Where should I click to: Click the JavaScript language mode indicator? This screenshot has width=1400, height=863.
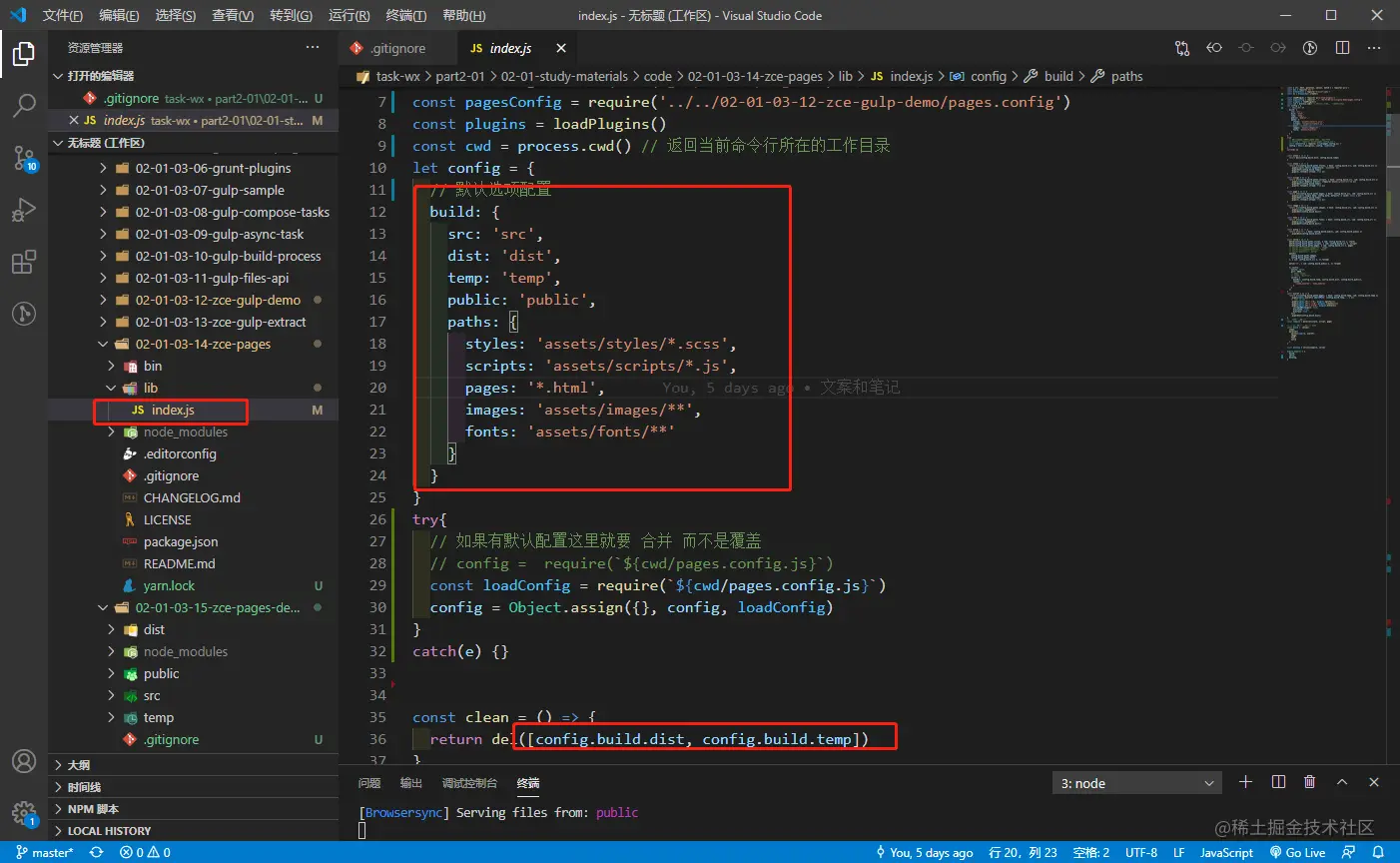(1226, 852)
